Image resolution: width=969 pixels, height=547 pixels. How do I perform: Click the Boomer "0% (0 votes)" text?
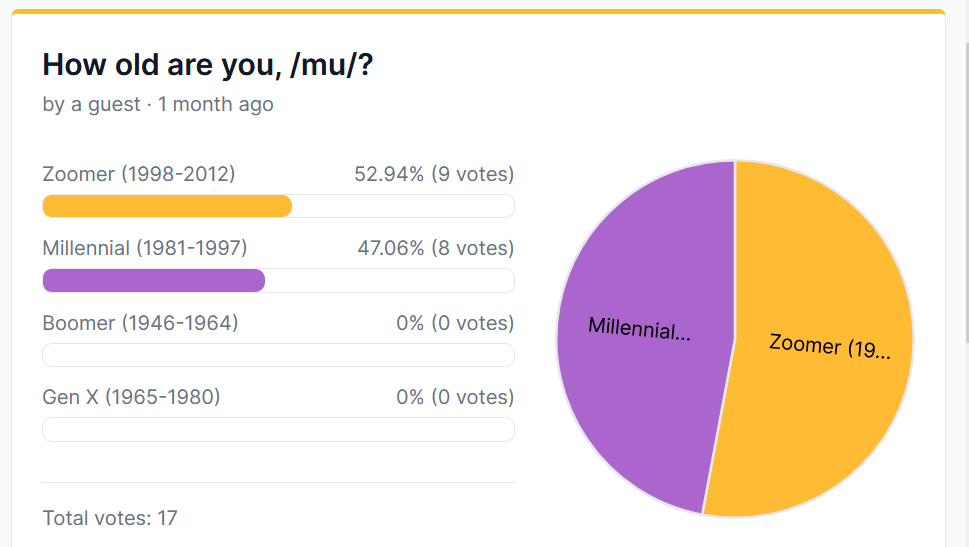click(x=455, y=323)
